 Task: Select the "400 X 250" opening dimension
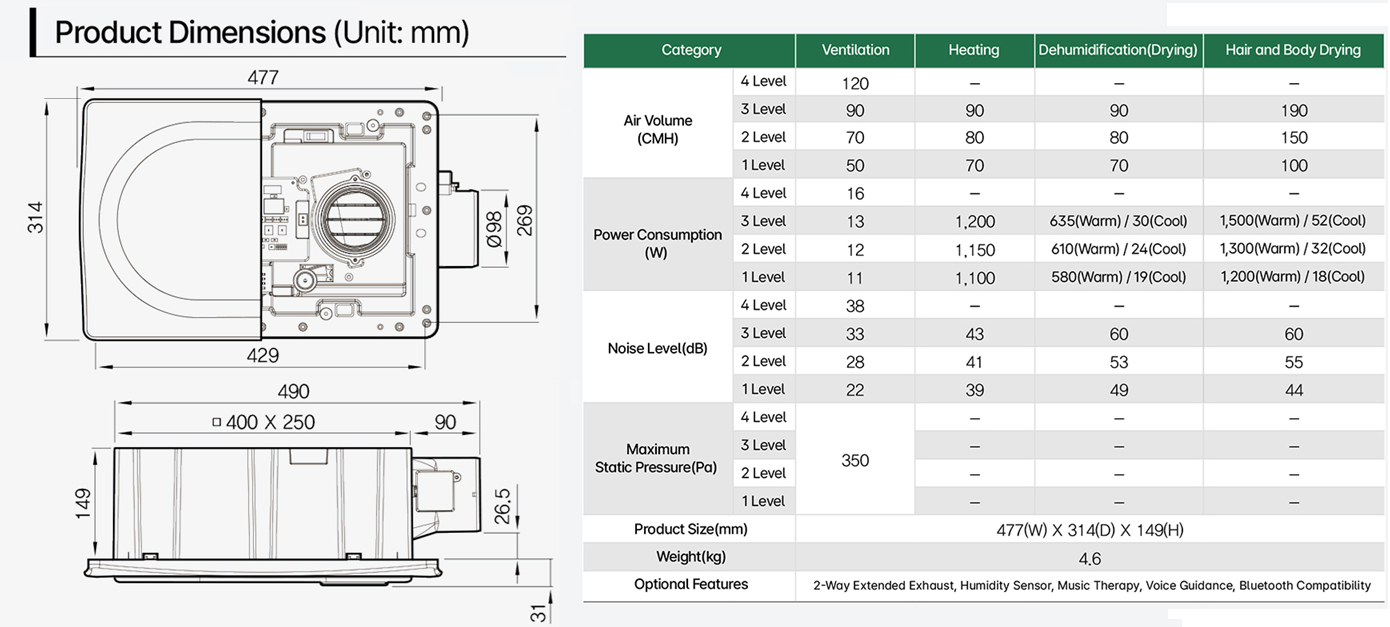coord(263,422)
